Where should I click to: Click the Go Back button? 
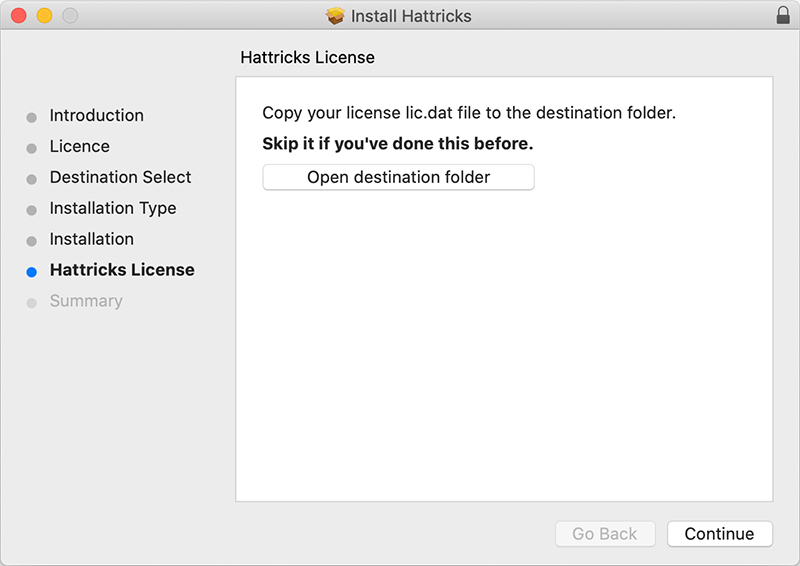click(x=605, y=534)
